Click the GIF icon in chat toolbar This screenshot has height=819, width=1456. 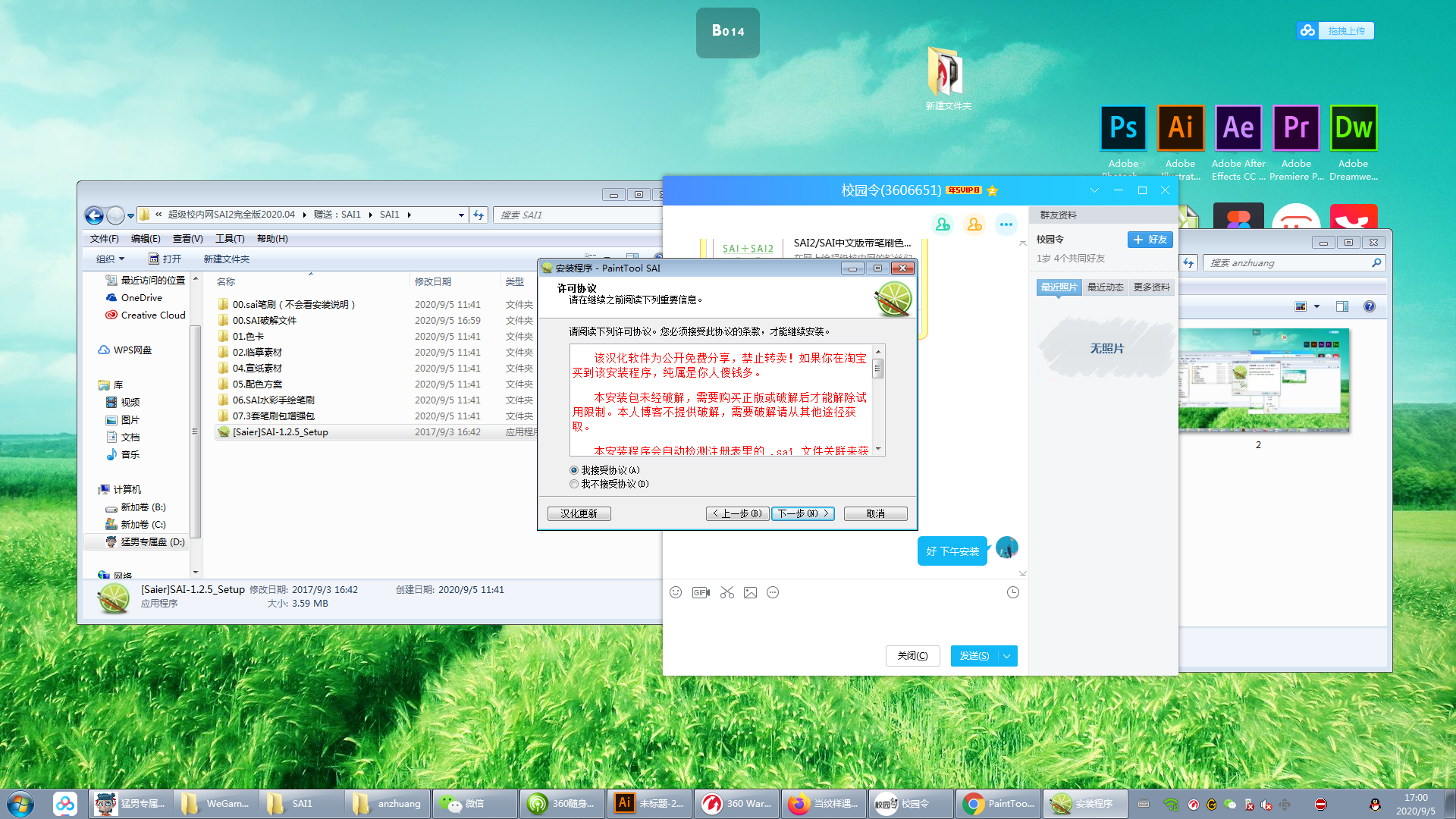[701, 592]
